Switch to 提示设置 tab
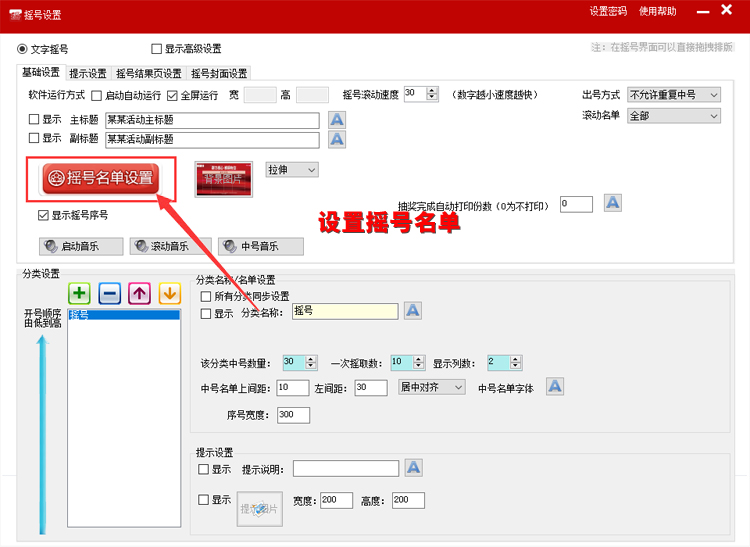 (x=88, y=73)
